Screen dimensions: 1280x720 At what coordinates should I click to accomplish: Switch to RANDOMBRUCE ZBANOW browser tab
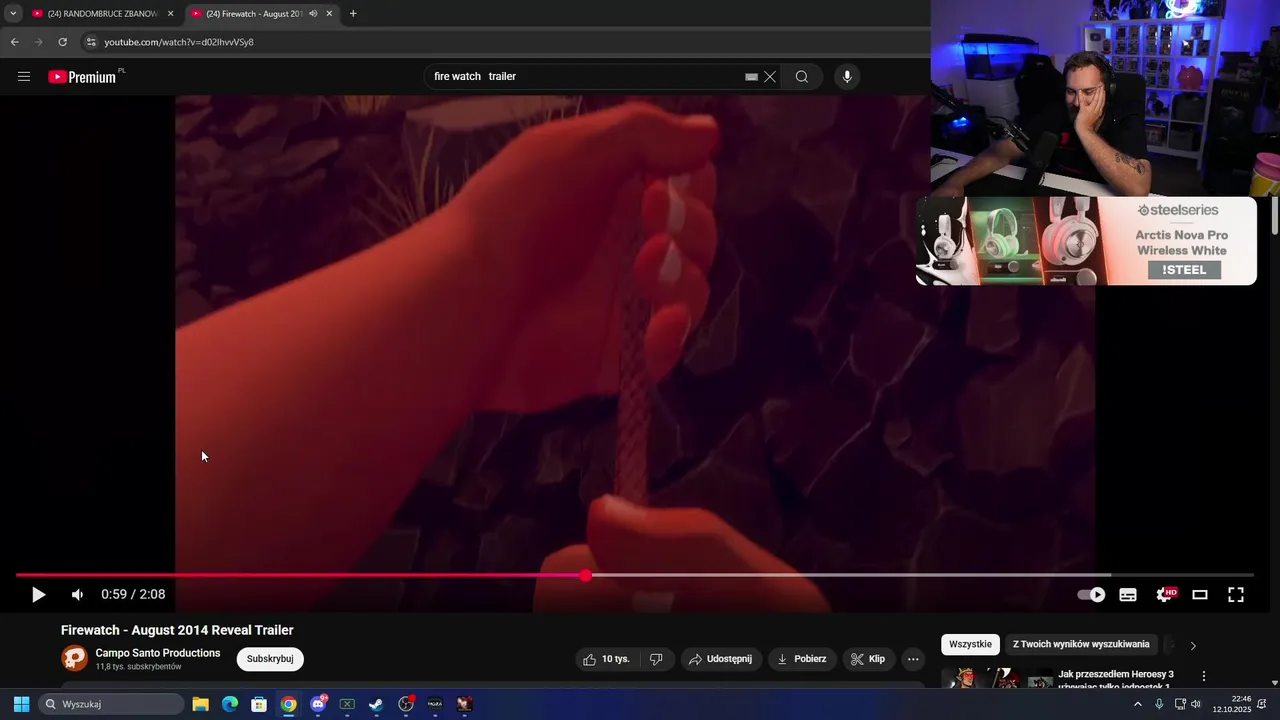tap(102, 14)
